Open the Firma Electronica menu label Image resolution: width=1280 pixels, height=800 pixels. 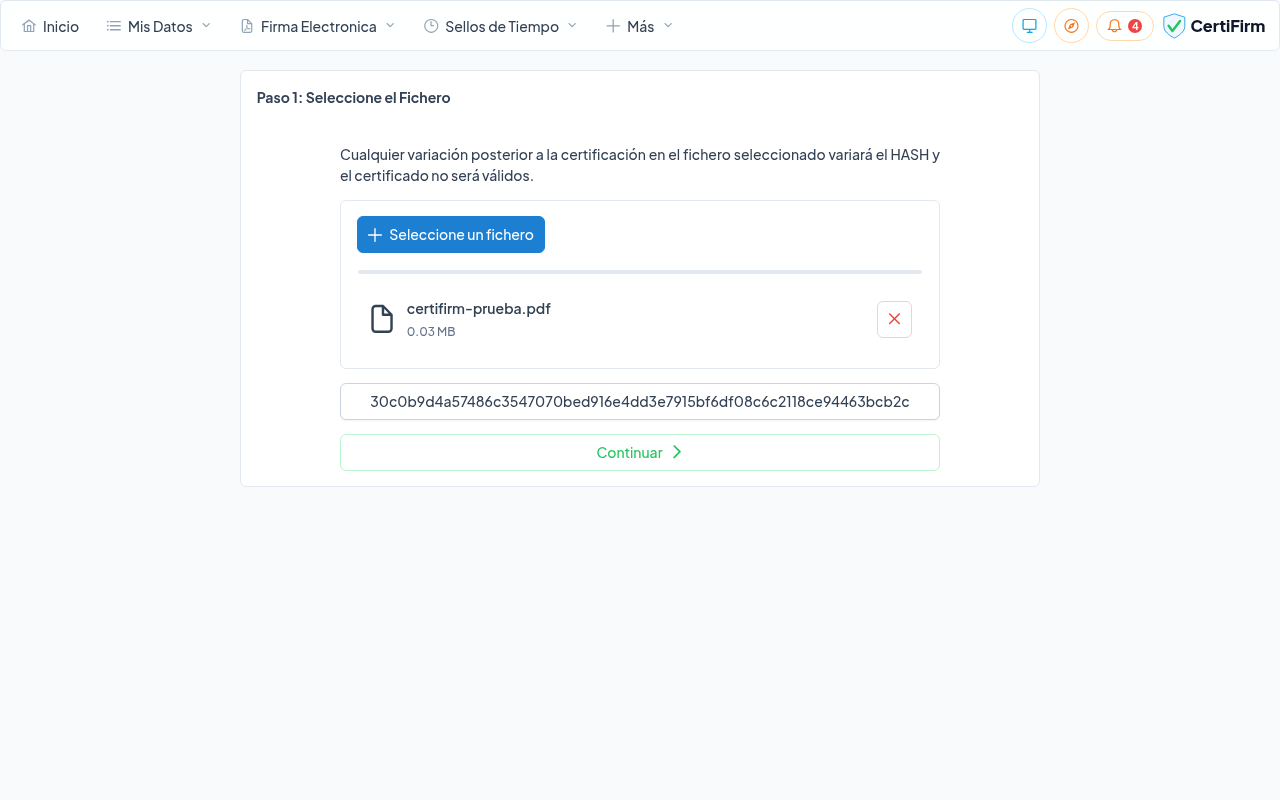pyautogui.click(x=318, y=27)
